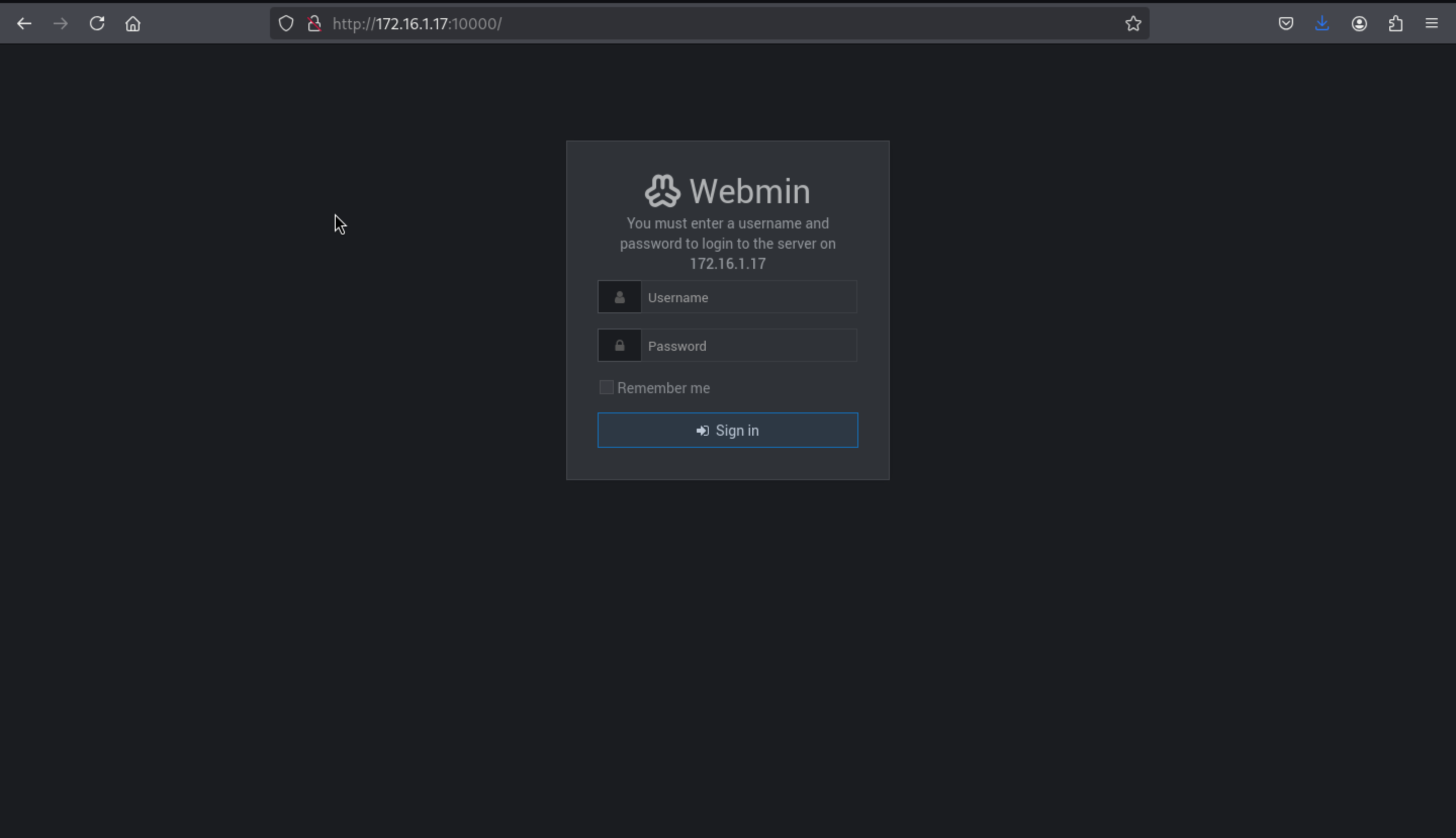Reload the Webmin login page

97,24
